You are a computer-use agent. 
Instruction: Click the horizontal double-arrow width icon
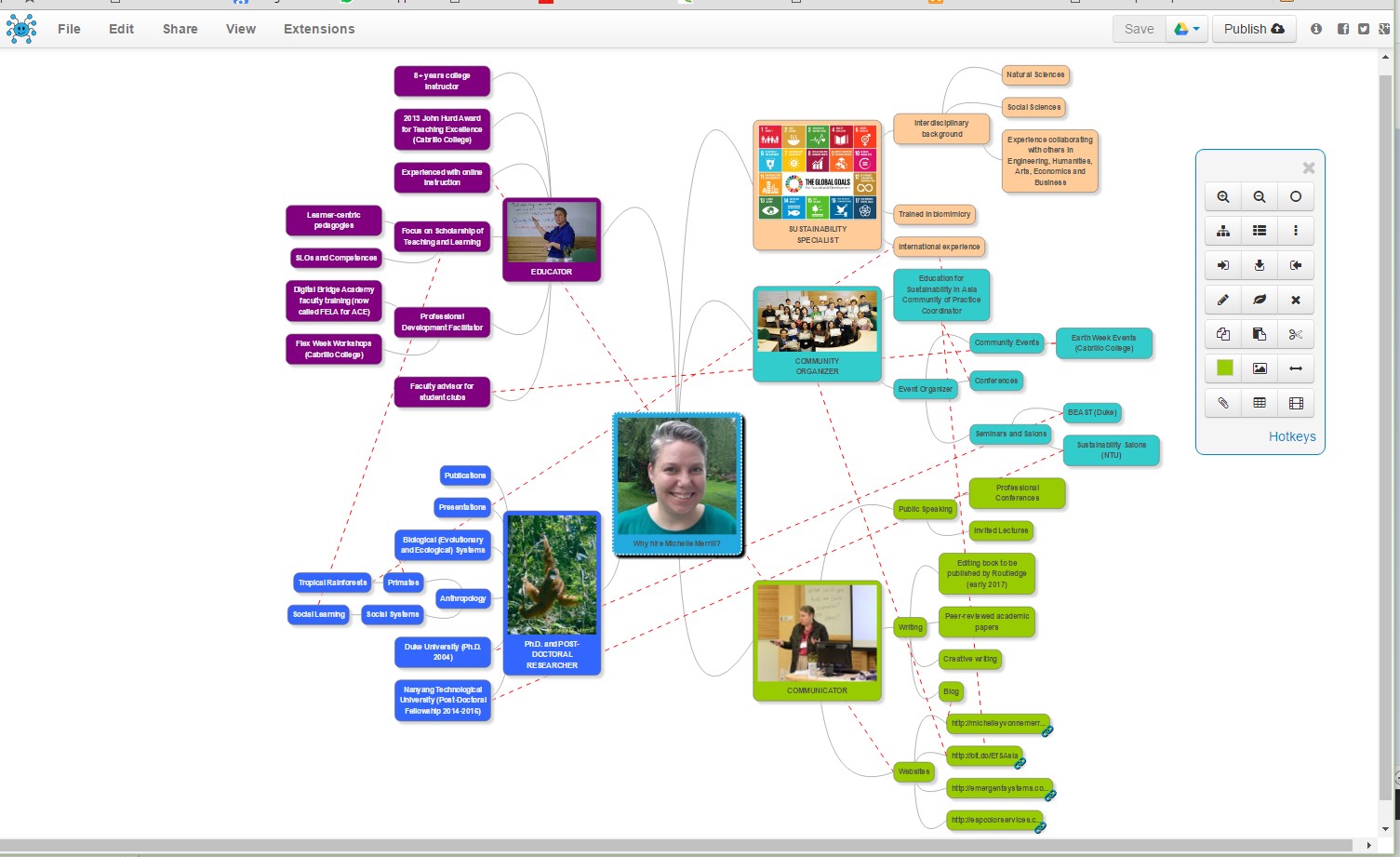(1296, 368)
